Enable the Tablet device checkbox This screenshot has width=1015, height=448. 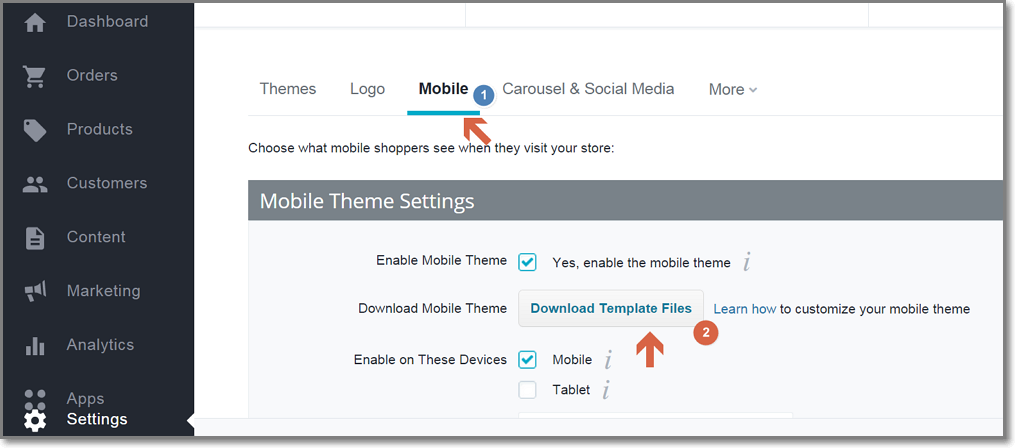[x=527, y=390]
